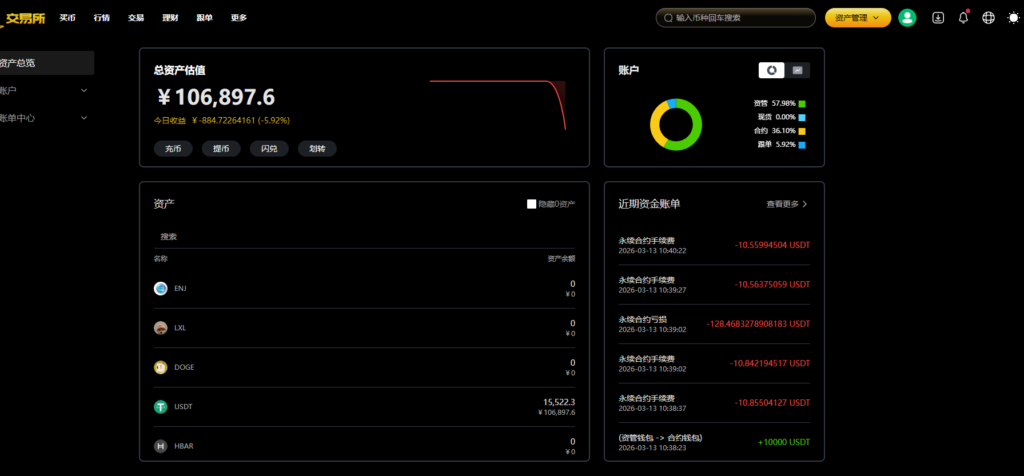Image resolution: width=1024 pixels, height=476 pixels.
Task: Open the 行情 menu
Action: click(102, 18)
